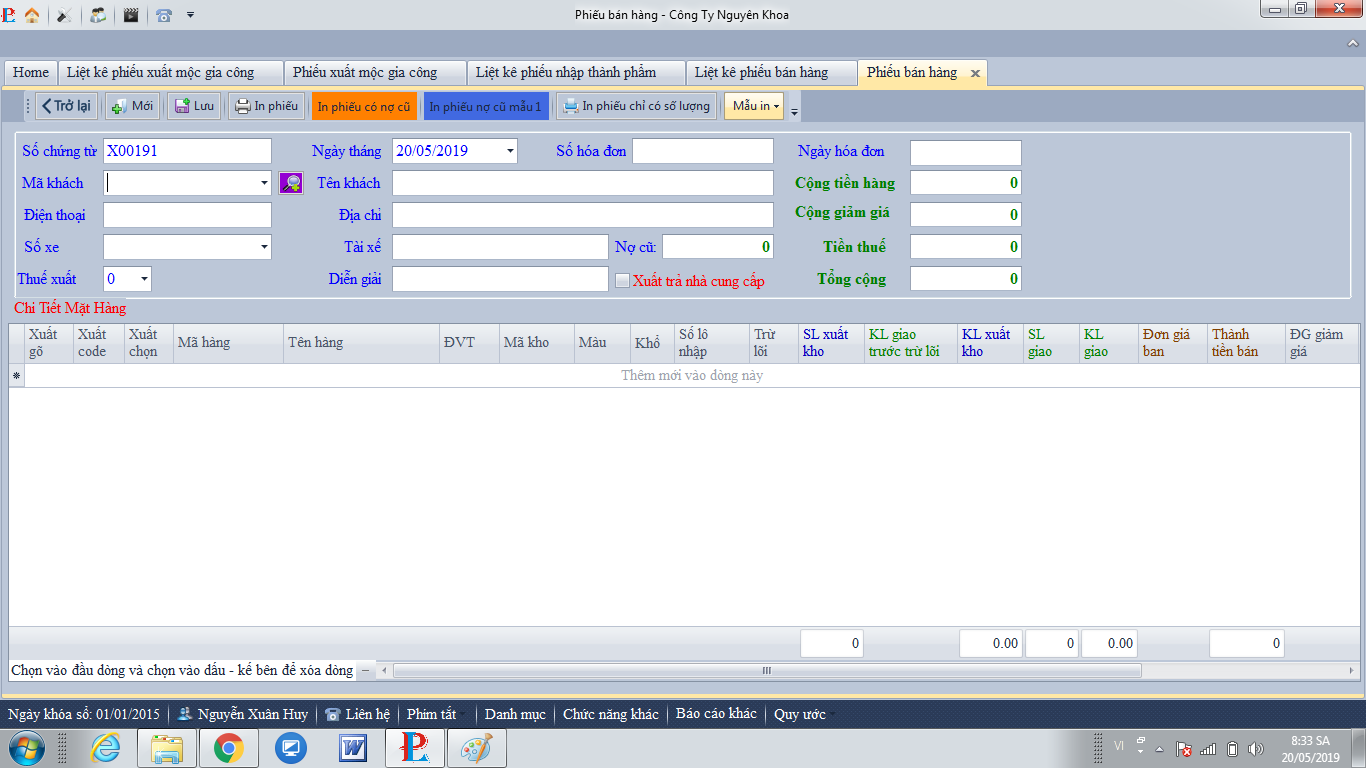Open the wrench and screwdriver tools icon
The image size is (1366, 768).
tap(64, 15)
